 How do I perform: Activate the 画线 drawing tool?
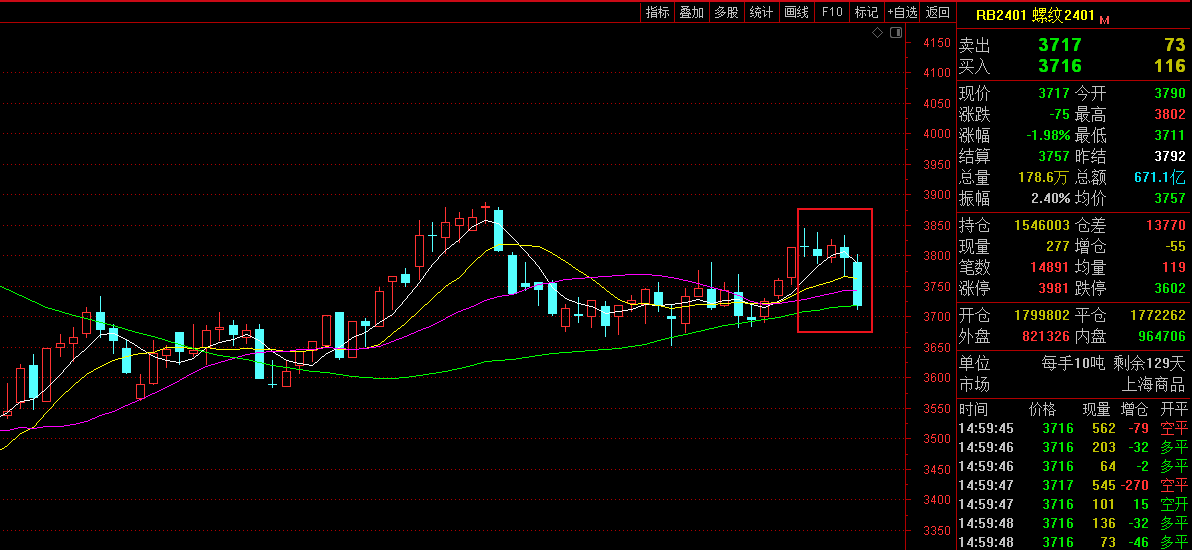pos(796,12)
